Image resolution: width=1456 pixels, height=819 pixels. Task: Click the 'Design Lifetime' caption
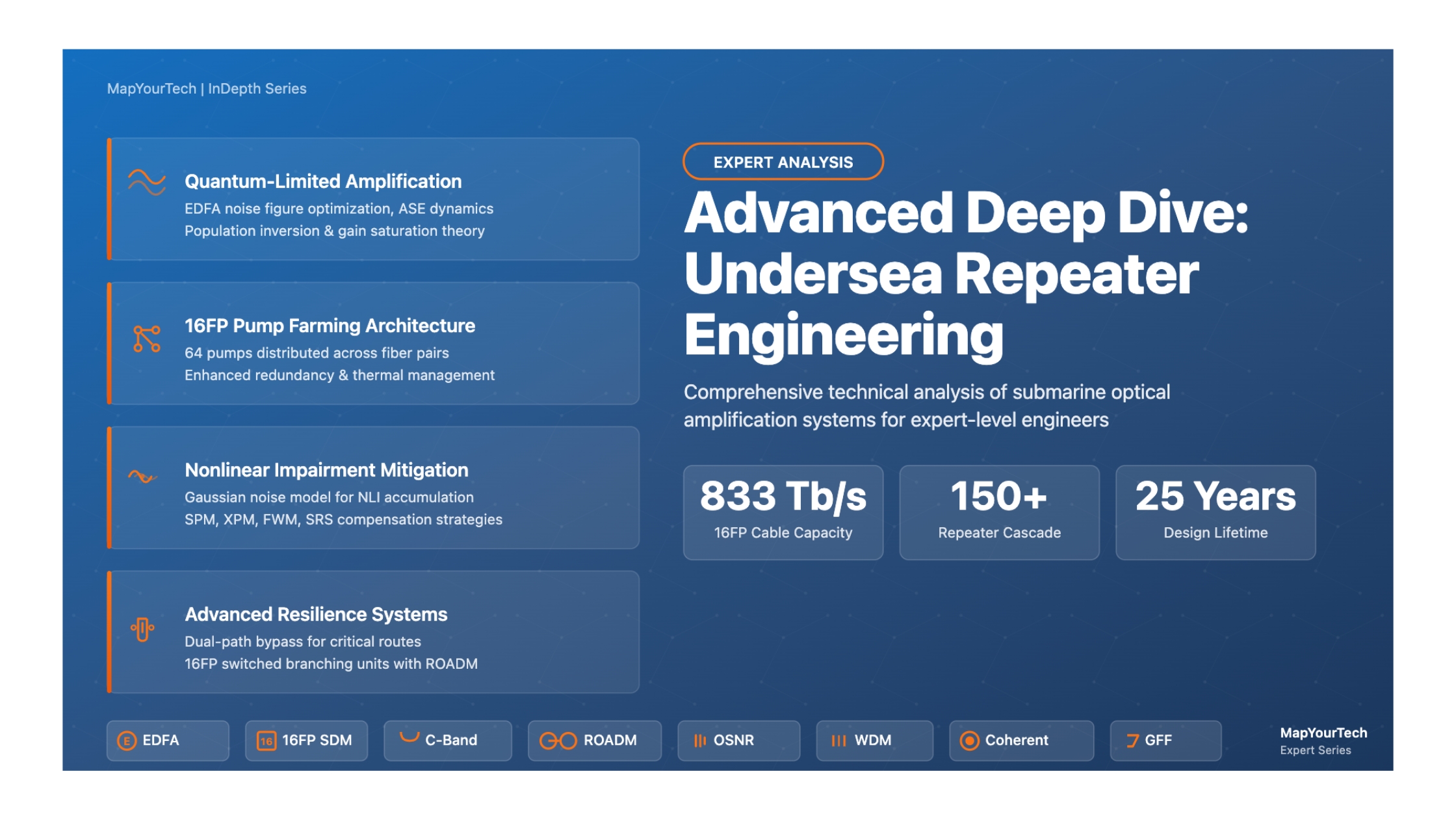1215,532
